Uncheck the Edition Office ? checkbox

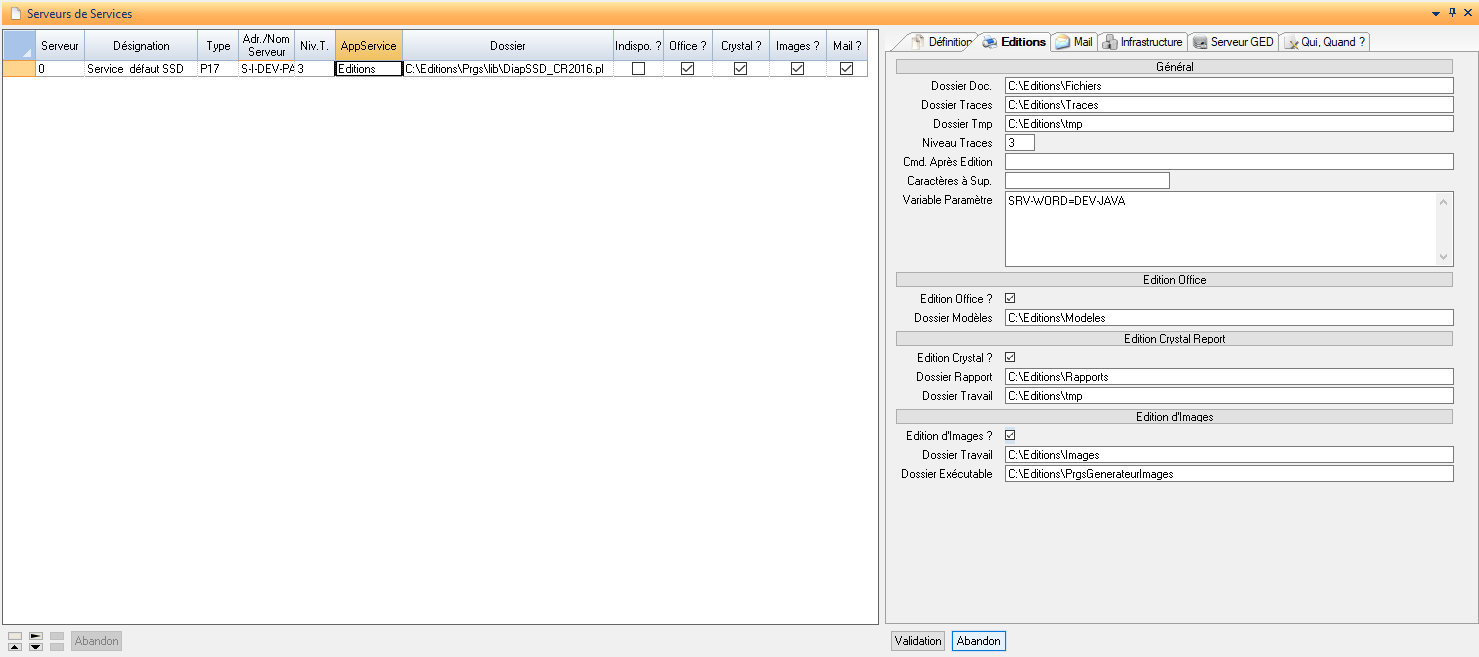pos(1010,299)
